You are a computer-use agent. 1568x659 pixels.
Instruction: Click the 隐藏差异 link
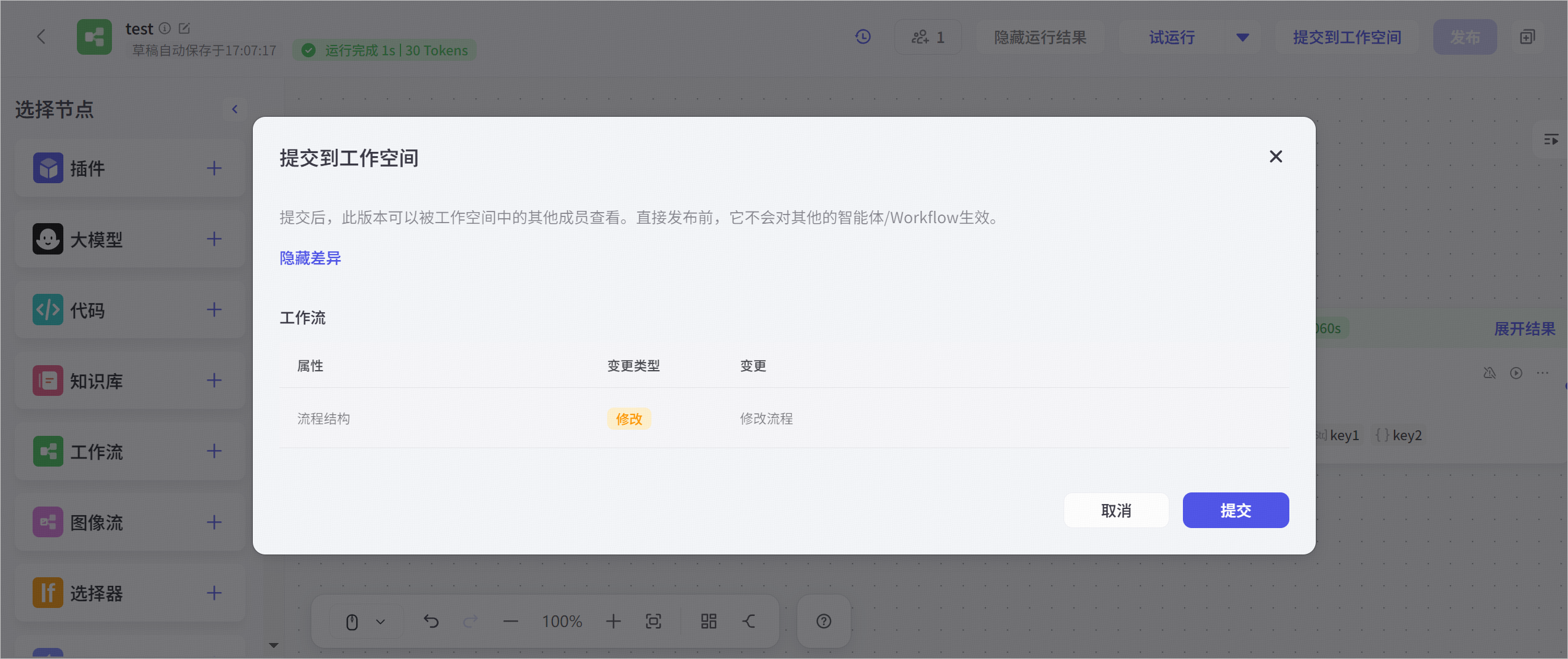click(x=310, y=258)
